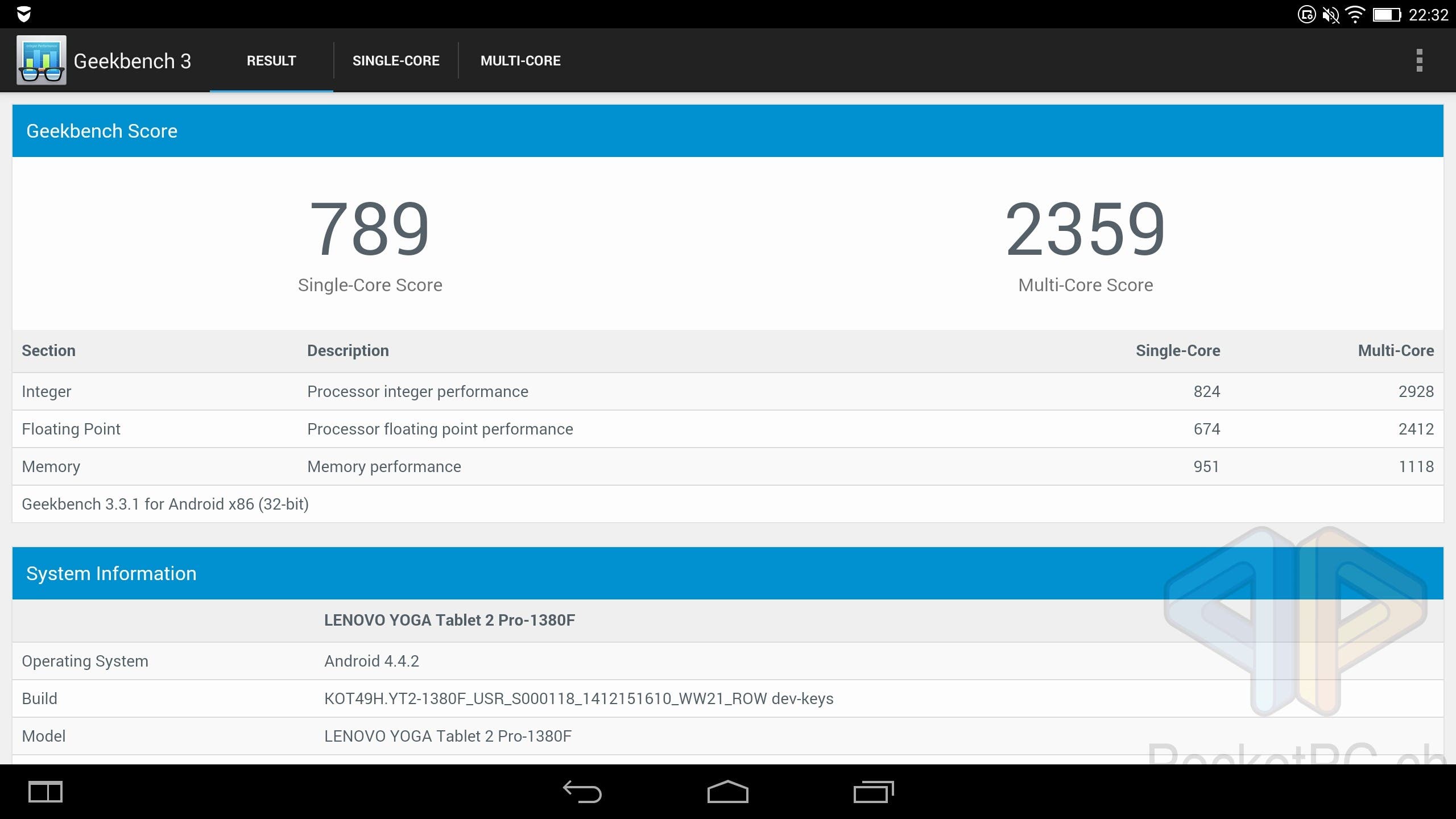This screenshot has width=1456, height=819.
Task: Tap the multi-window icon in bottom bar
Action: (45, 791)
